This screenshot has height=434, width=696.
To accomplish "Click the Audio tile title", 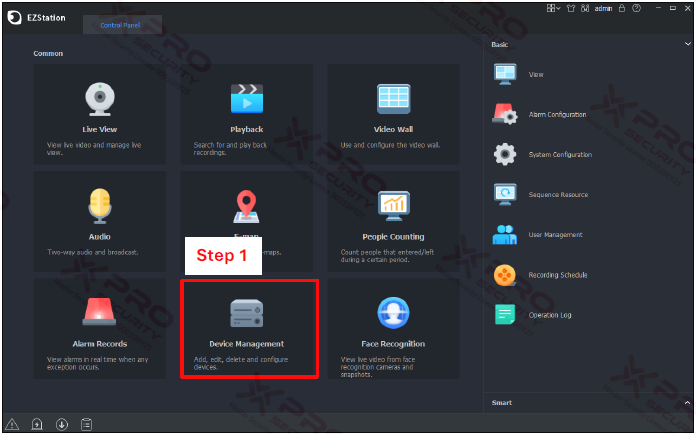I will [99, 237].
